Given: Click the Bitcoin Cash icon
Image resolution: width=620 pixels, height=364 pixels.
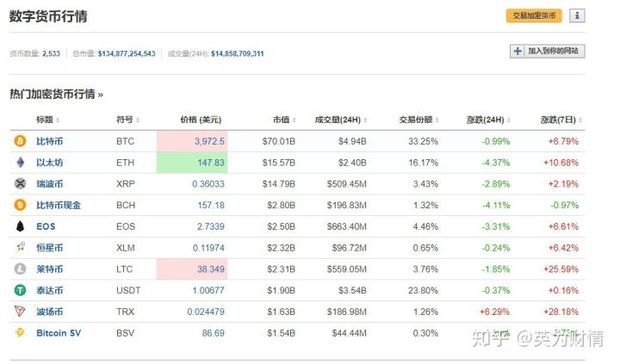Looking at the screenshot, I should [20, 205].
